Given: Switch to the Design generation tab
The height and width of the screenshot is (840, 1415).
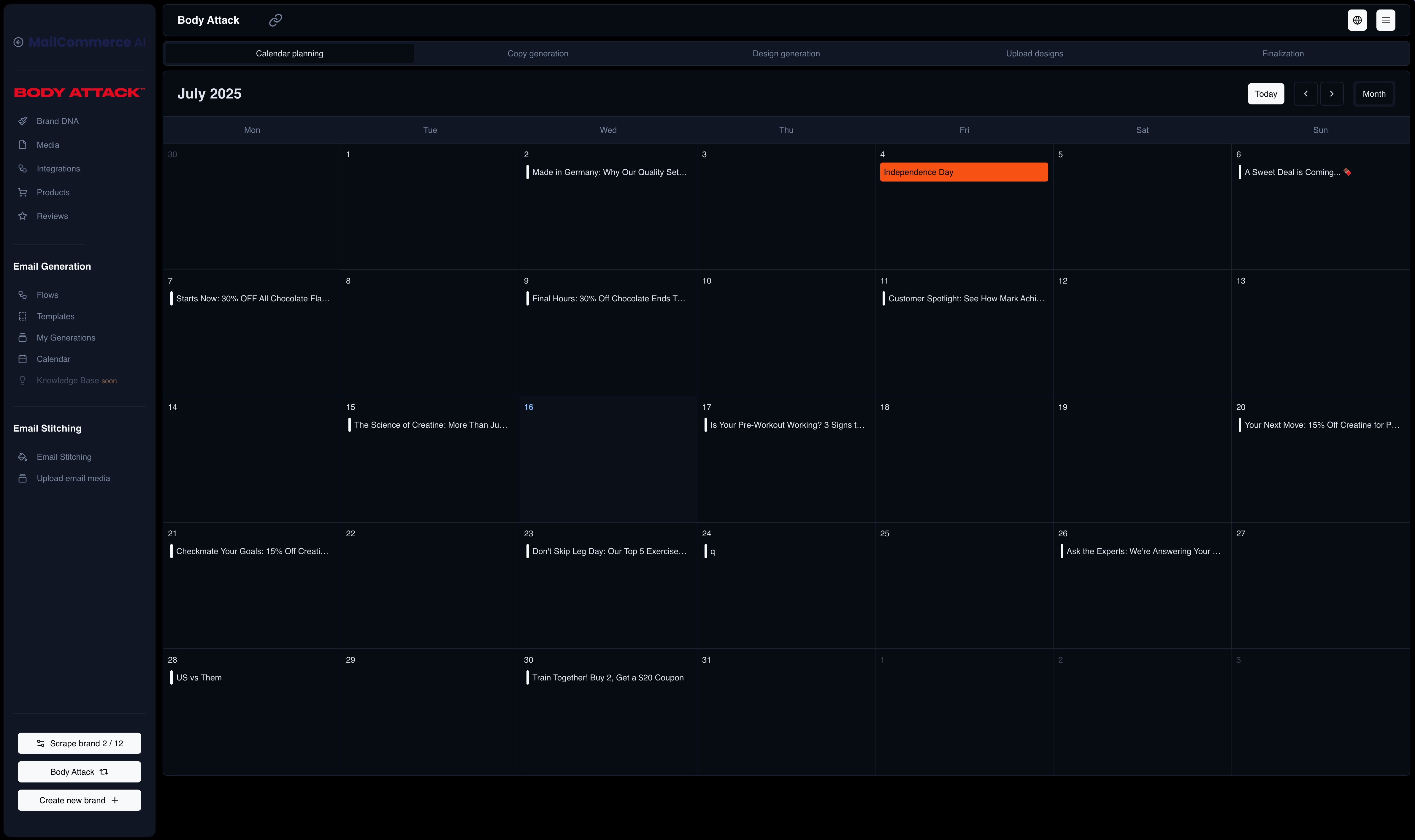Looking at the screenshot, I should point(785,54).
